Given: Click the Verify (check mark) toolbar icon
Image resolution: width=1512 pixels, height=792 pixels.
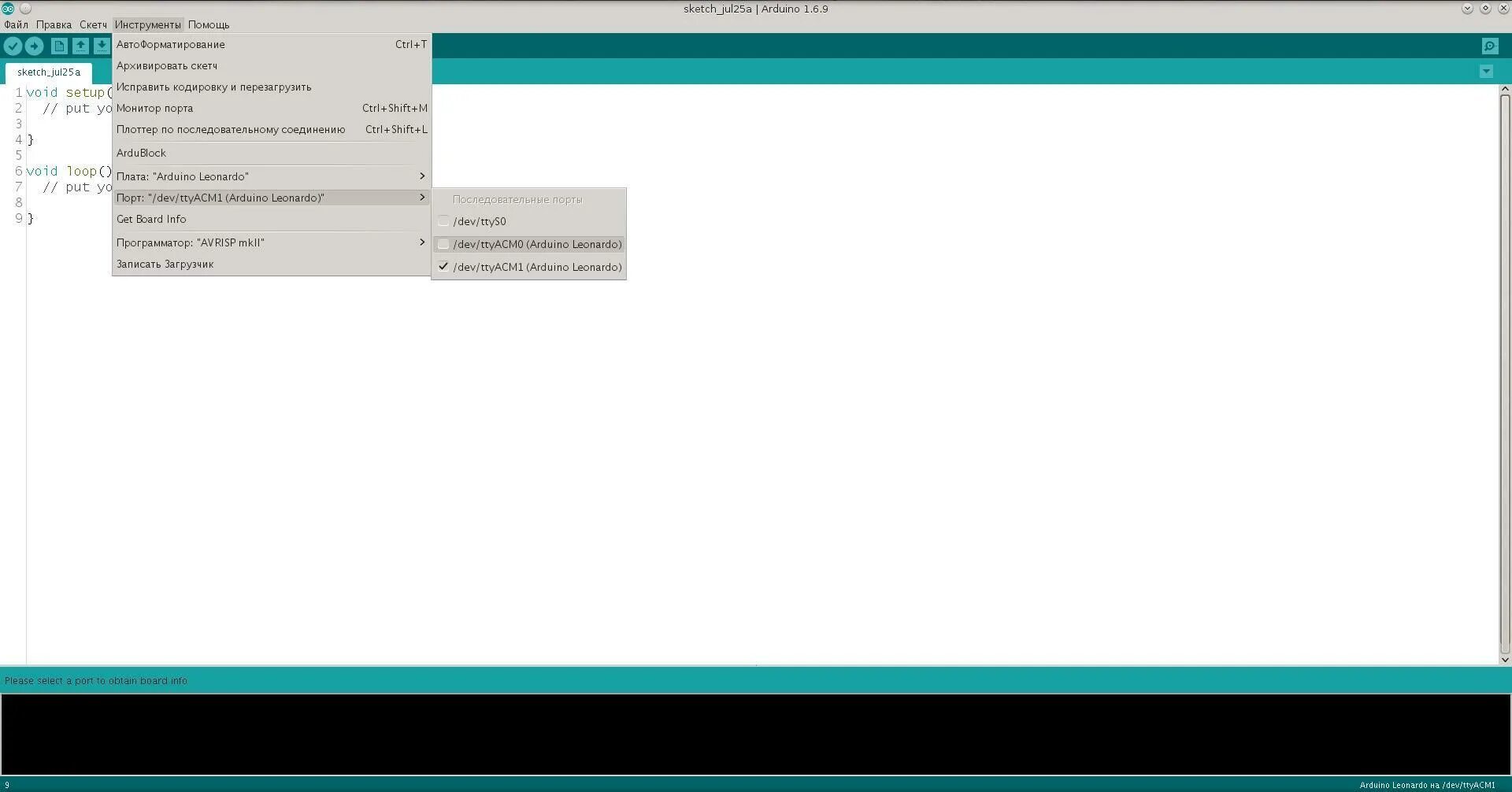Looking at the screenshot, I should [x=13, y=46].
